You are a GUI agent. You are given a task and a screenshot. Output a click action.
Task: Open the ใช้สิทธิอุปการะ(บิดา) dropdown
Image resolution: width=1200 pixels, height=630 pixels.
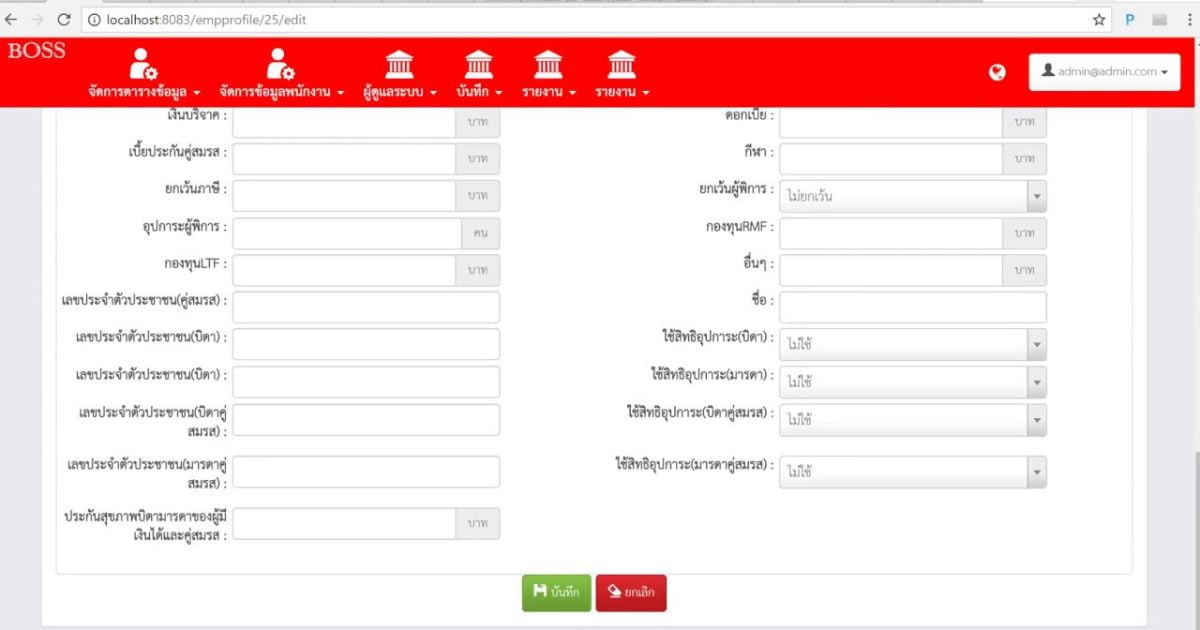[913, 345]
